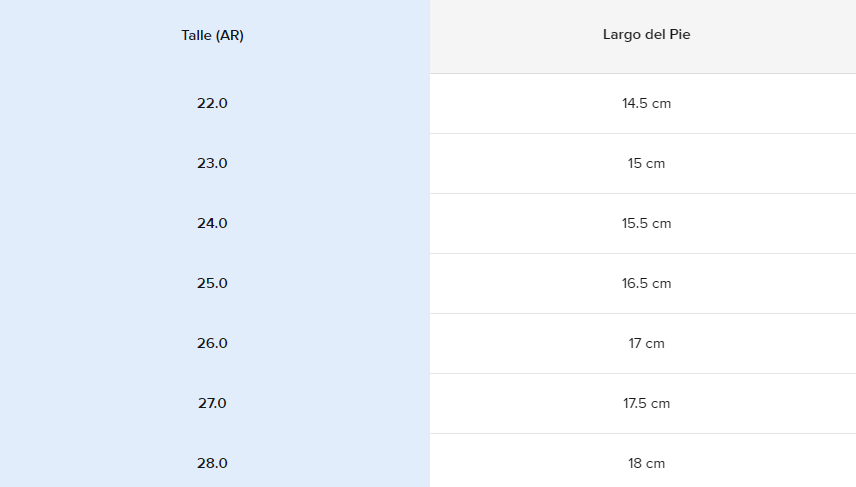
Task: Click the 18 cm foot length
Action: (646, 463)
